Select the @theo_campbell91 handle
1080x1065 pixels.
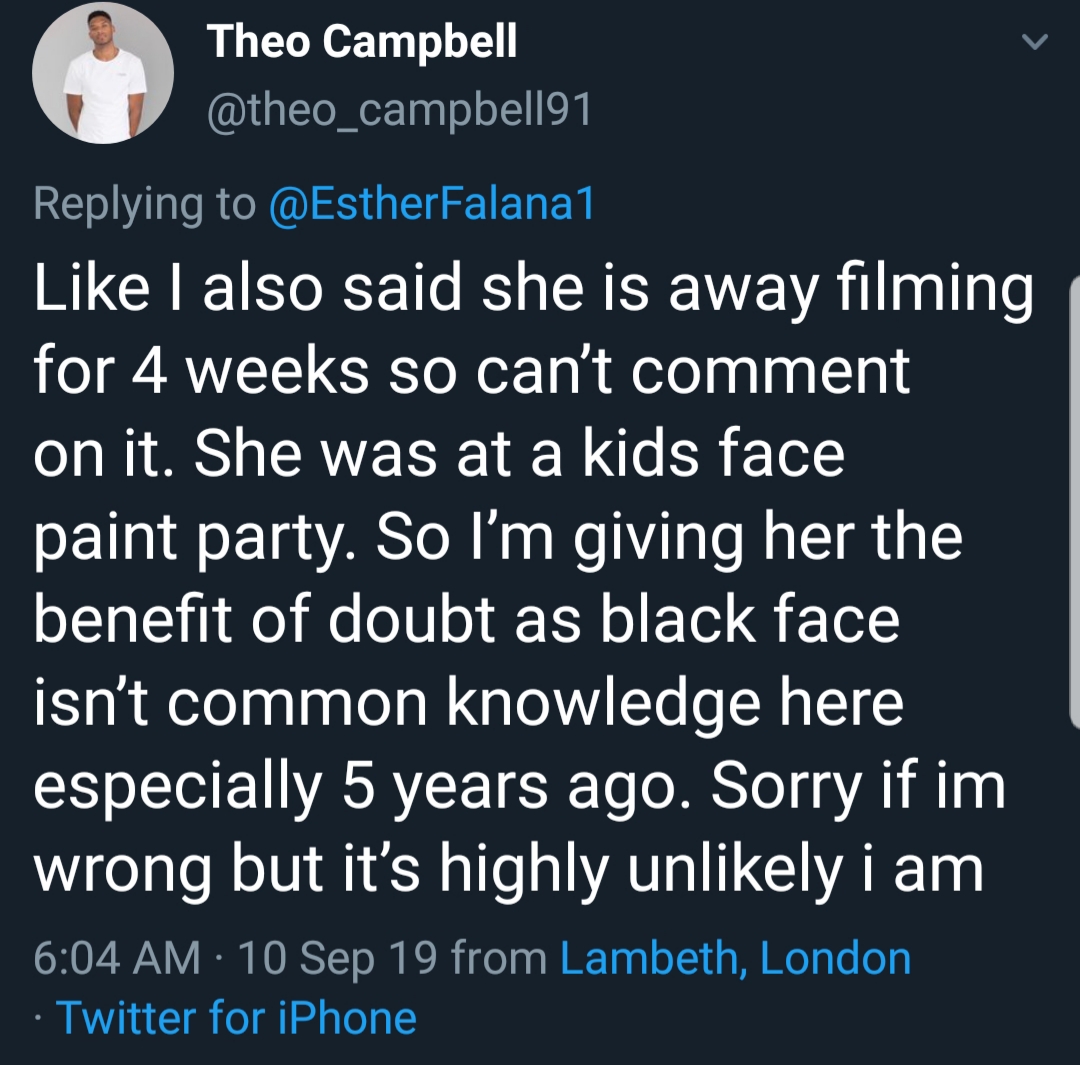[399, 110]
